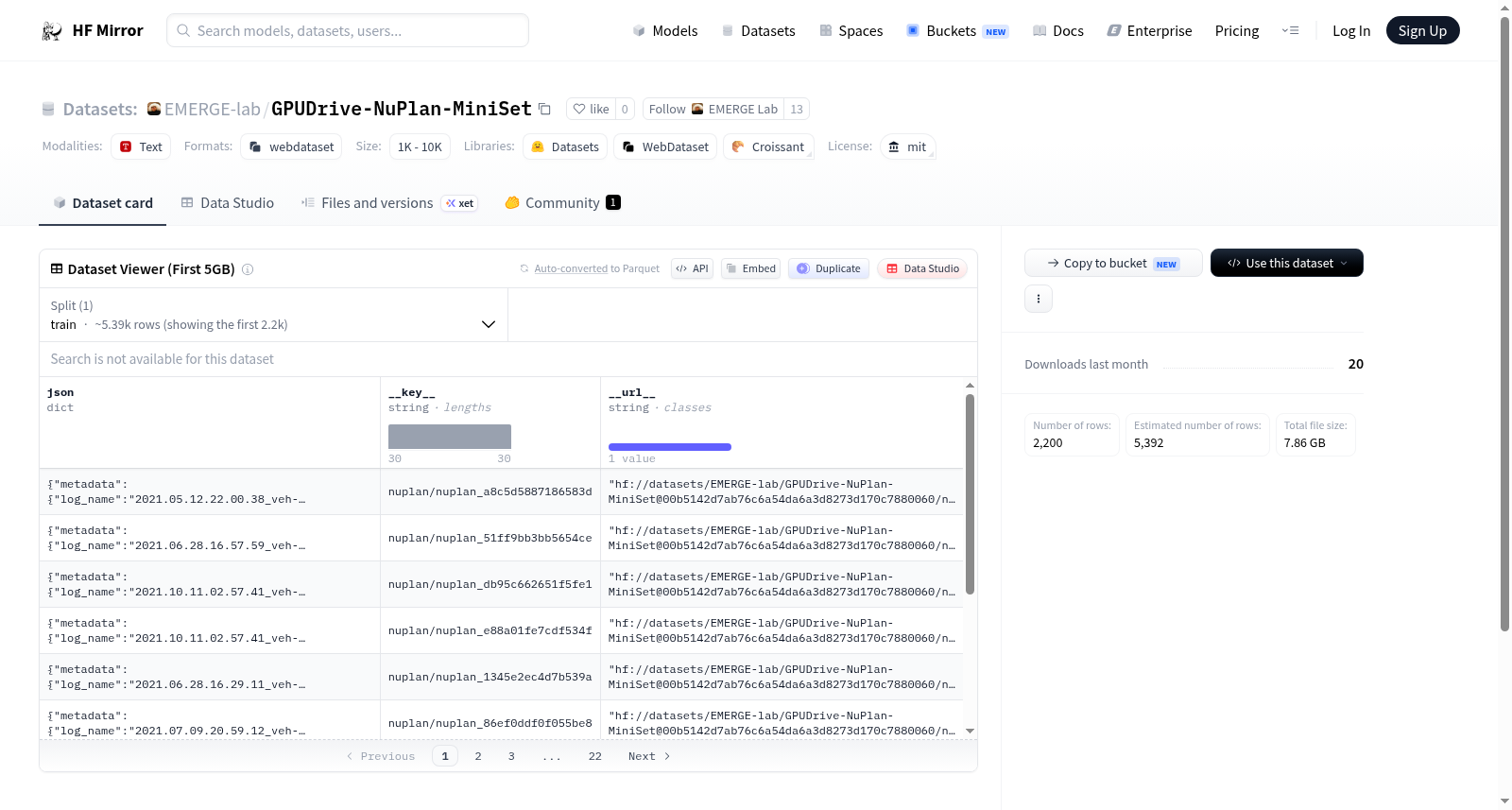The height and width of the screenshot is (810, 1512).
Task: Click the like button
Action: [x=591, y=109]
